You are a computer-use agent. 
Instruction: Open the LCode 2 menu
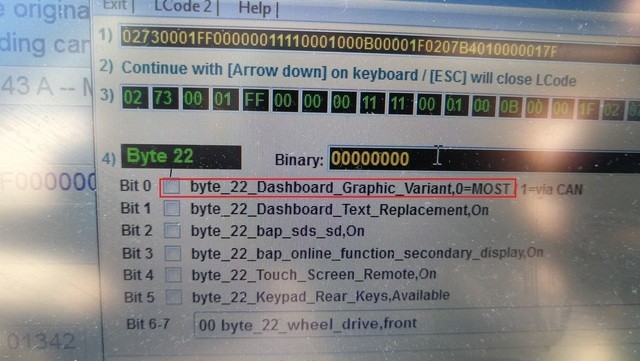coord(183,6)
